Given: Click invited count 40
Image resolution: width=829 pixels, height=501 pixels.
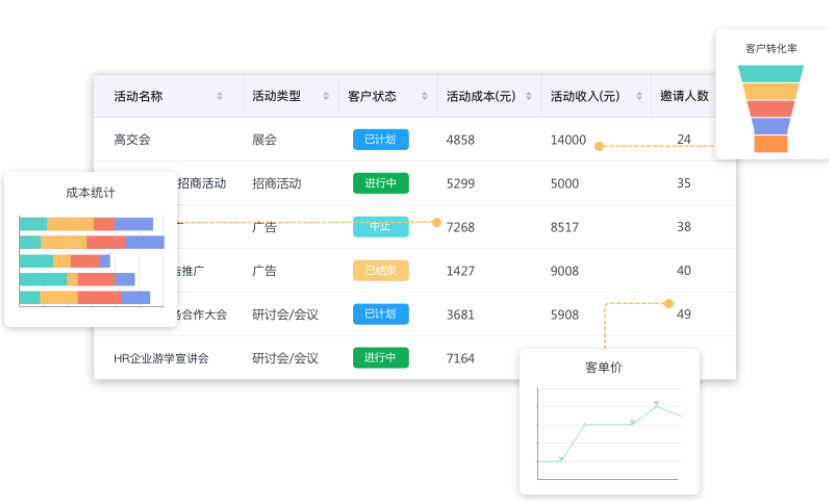Looking at the screenshot, I should 684,271.
